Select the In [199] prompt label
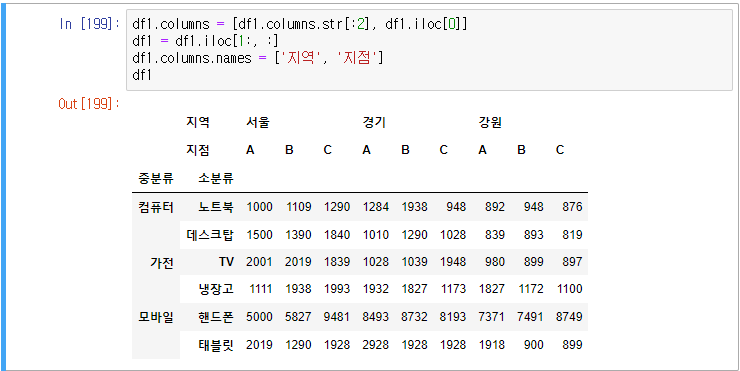 (x=89, y=24)
